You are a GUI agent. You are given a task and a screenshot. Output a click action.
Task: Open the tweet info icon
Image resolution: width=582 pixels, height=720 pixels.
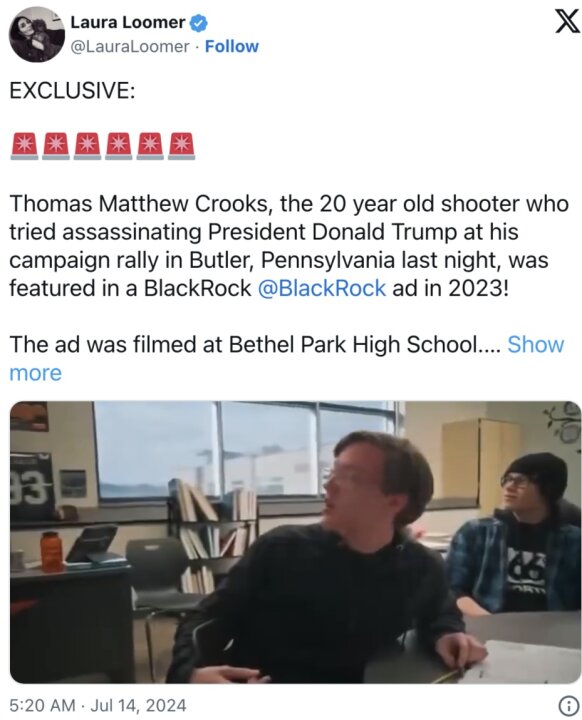[569, 704]
